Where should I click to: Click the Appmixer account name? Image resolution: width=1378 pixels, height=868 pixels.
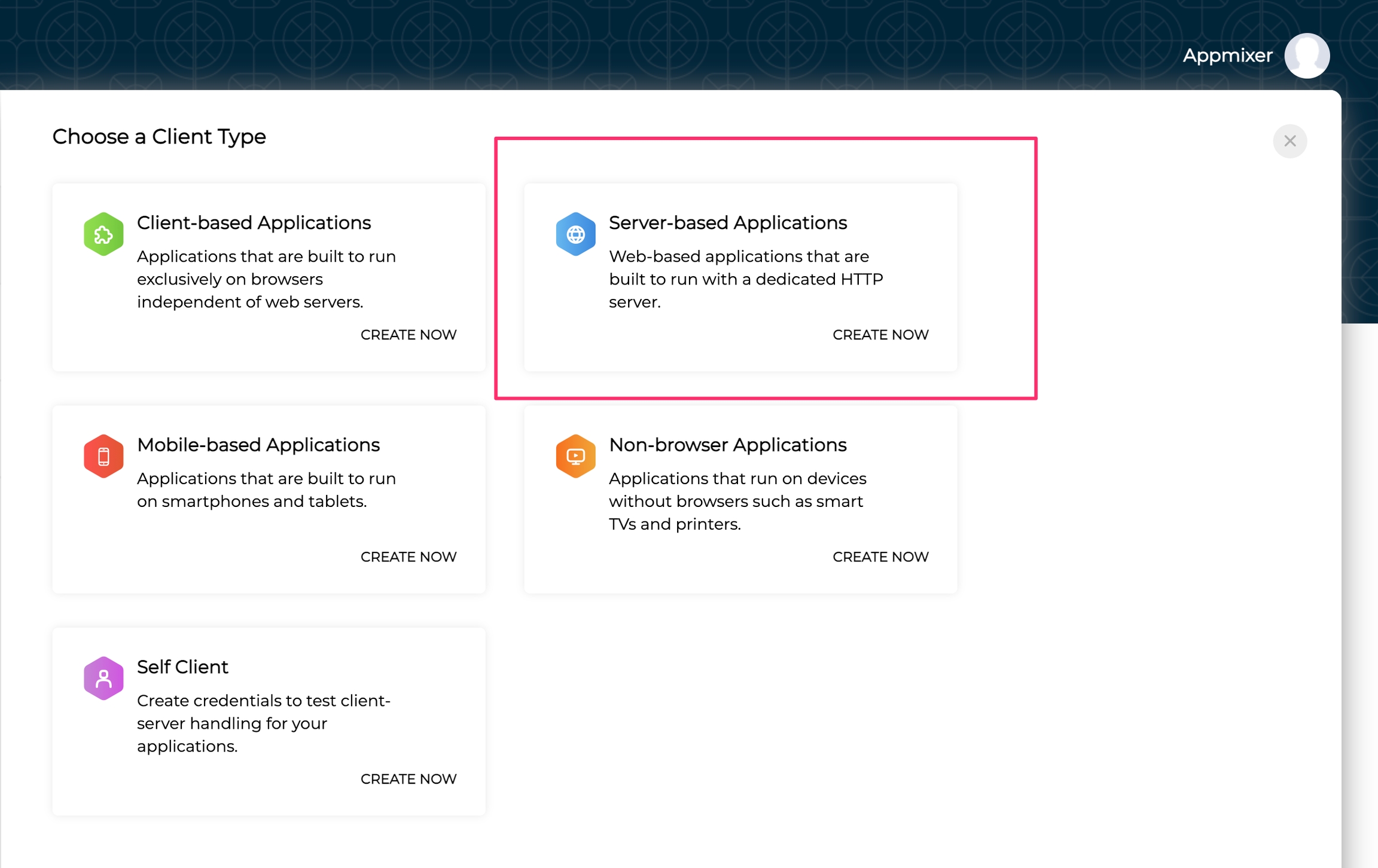[x=1227, y=56]
